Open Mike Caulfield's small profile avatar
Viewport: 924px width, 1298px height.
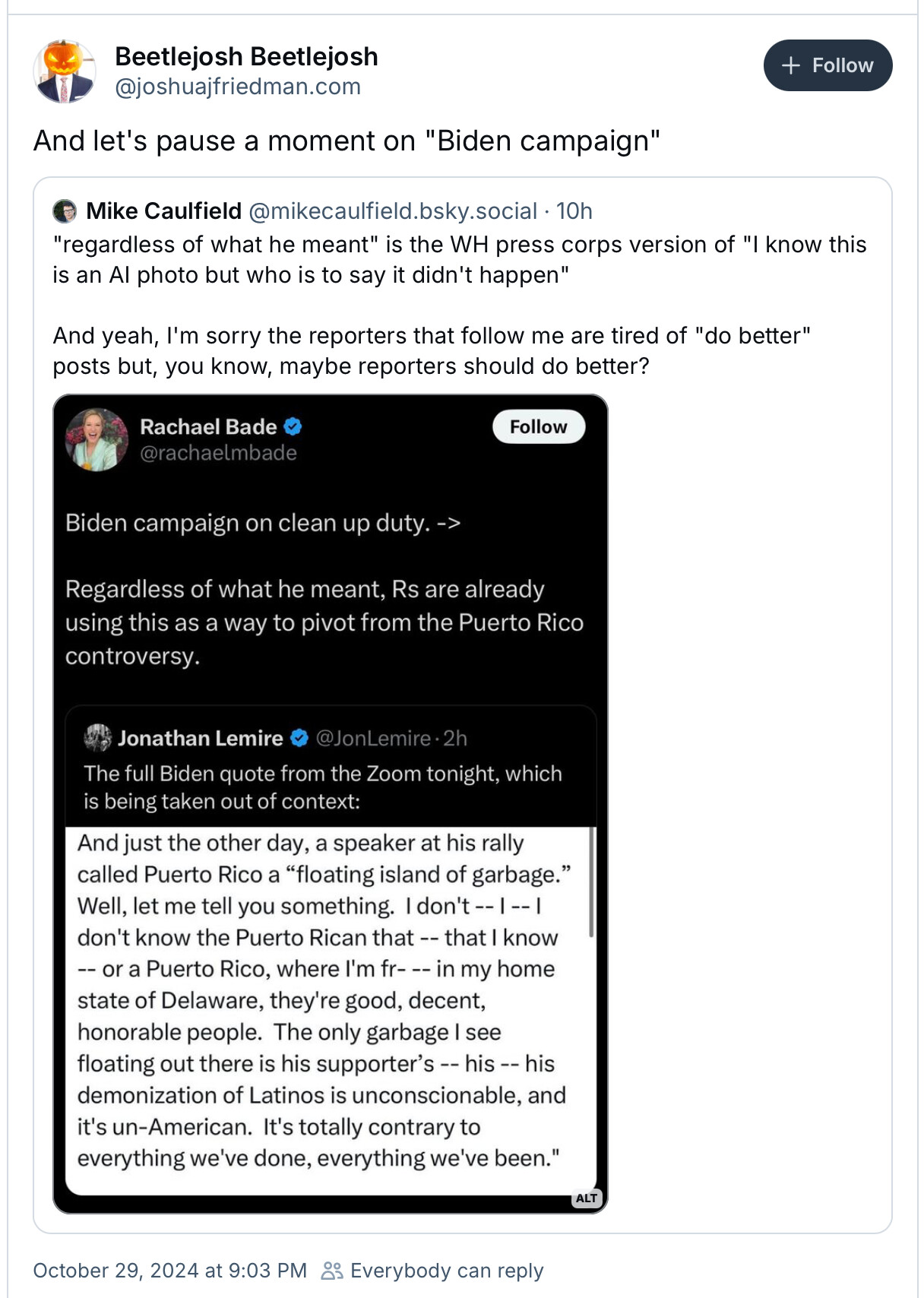(65, 211)
